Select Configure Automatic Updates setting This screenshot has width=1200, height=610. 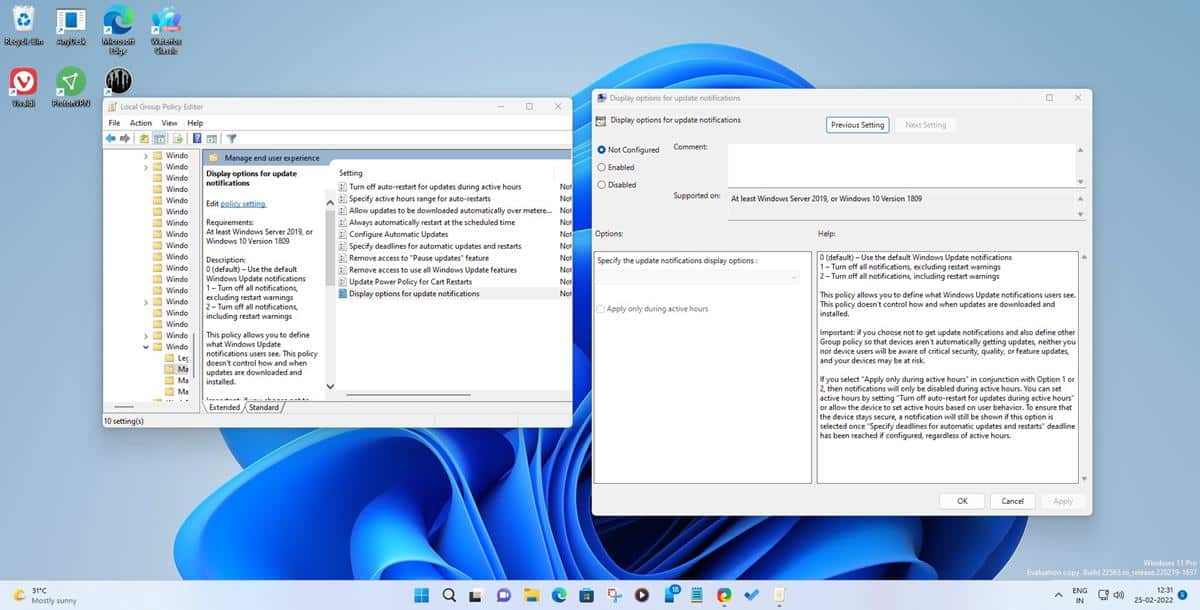[398, 234]
